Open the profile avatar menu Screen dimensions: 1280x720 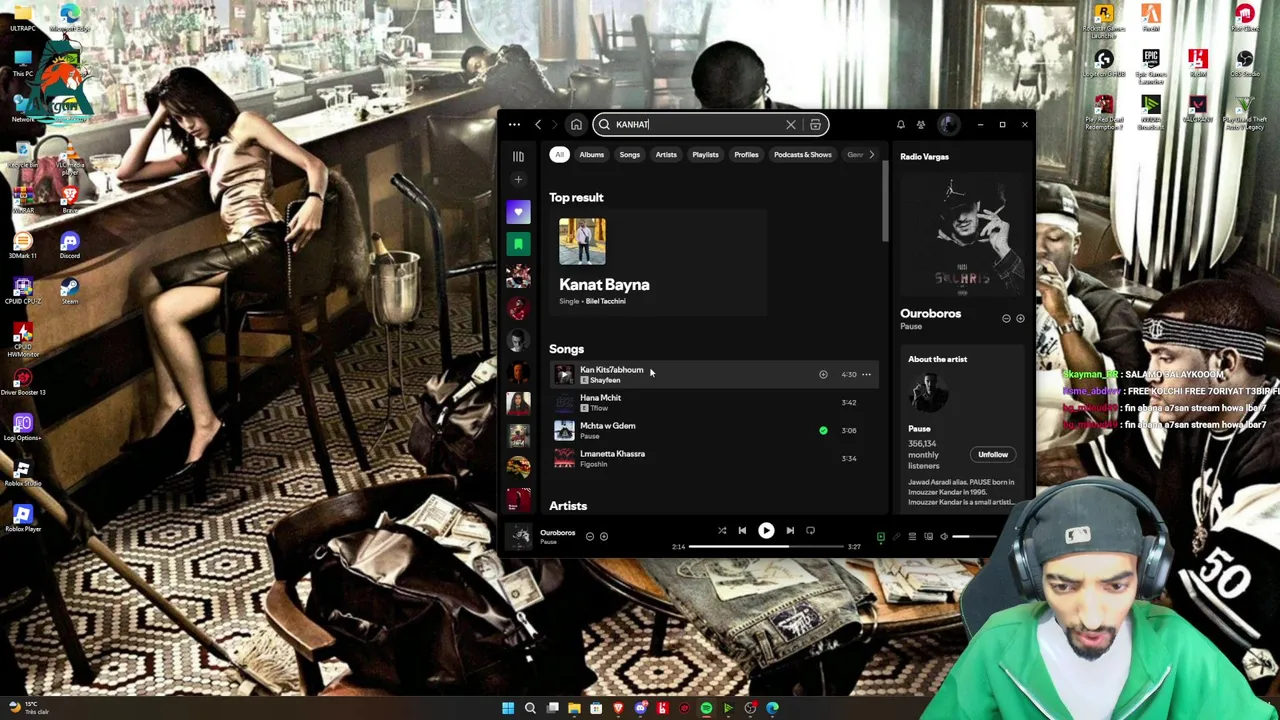coord(948,125)
